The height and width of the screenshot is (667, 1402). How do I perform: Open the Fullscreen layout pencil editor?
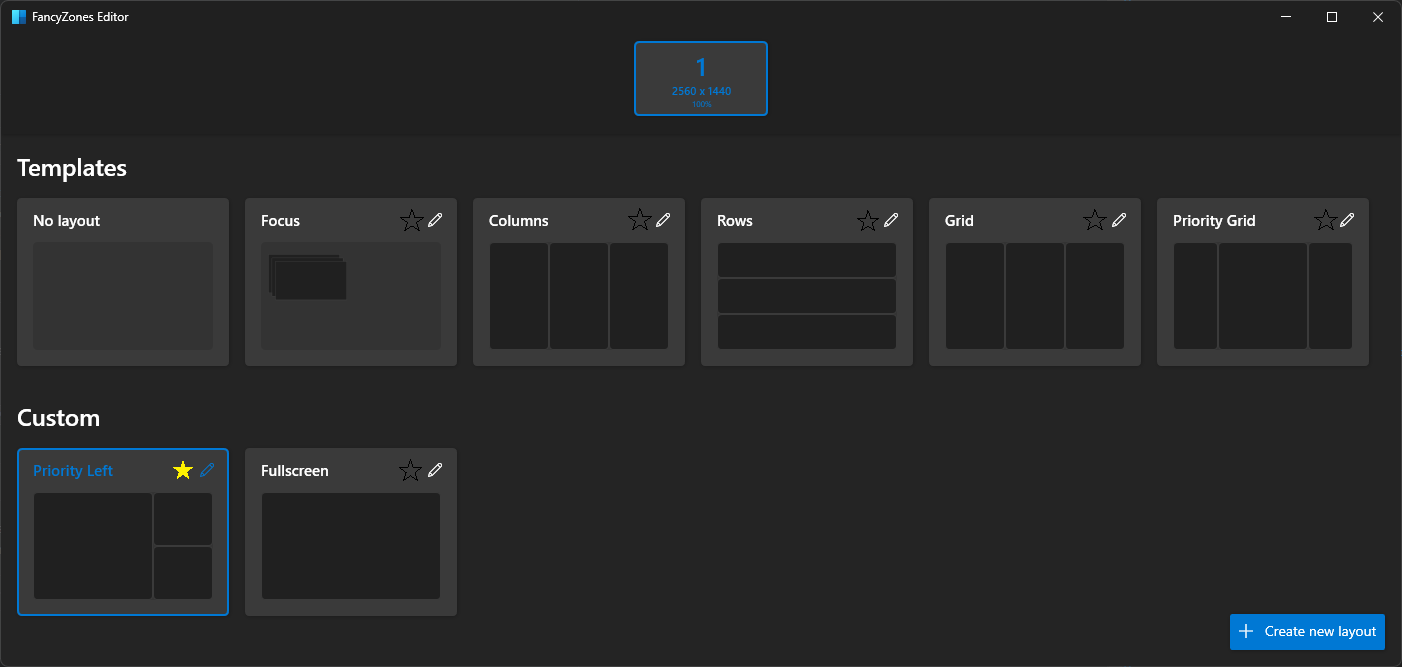point(435,470)
